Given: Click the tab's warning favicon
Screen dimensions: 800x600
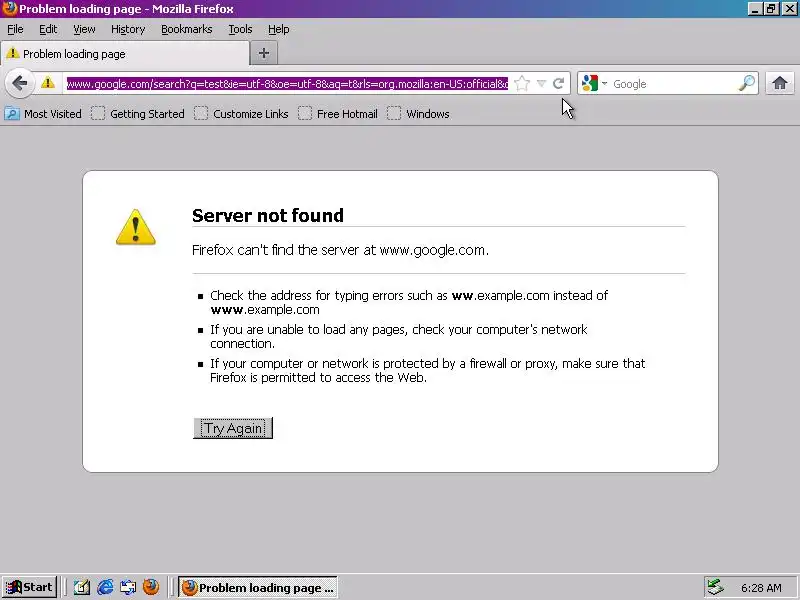Looking at the screenshot, I should coord(13,53).
